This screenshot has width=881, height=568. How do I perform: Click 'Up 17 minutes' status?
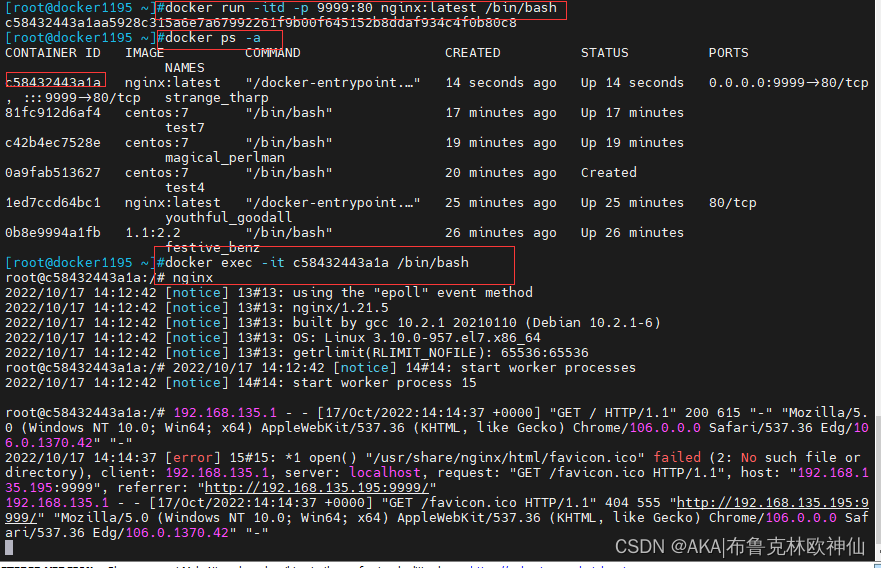pos(632,113)
